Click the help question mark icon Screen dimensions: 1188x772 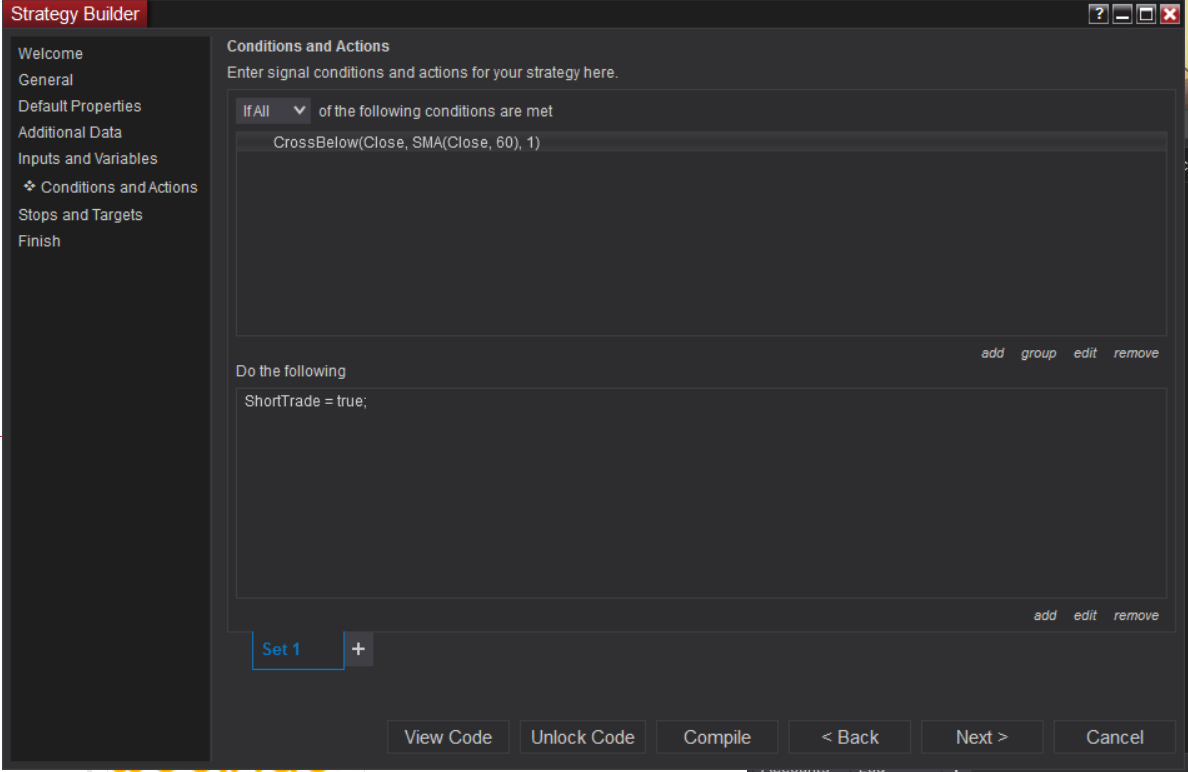[x=1099, y=14]
